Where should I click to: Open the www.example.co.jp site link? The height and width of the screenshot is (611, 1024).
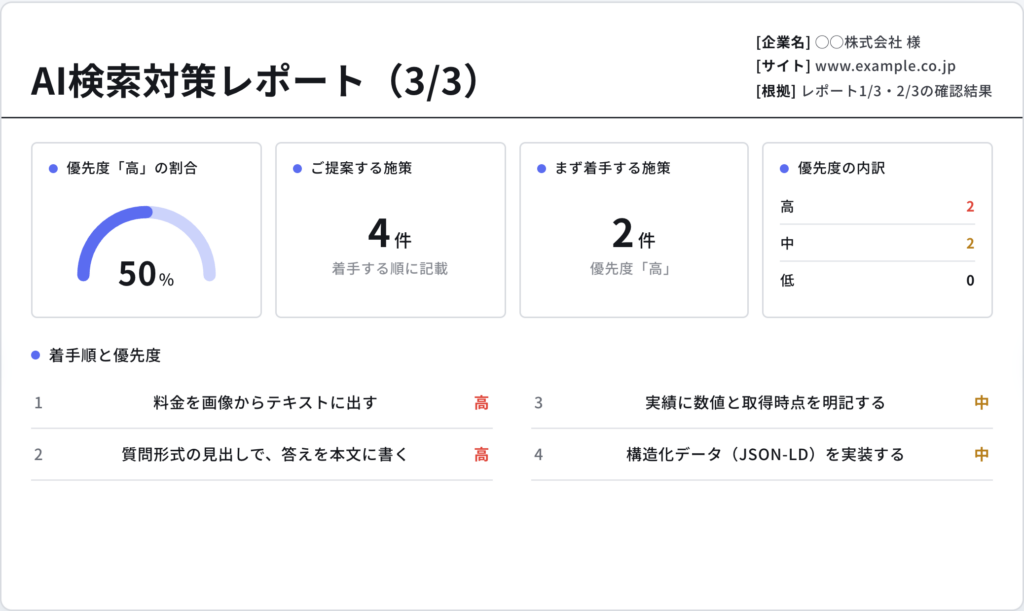885,66
